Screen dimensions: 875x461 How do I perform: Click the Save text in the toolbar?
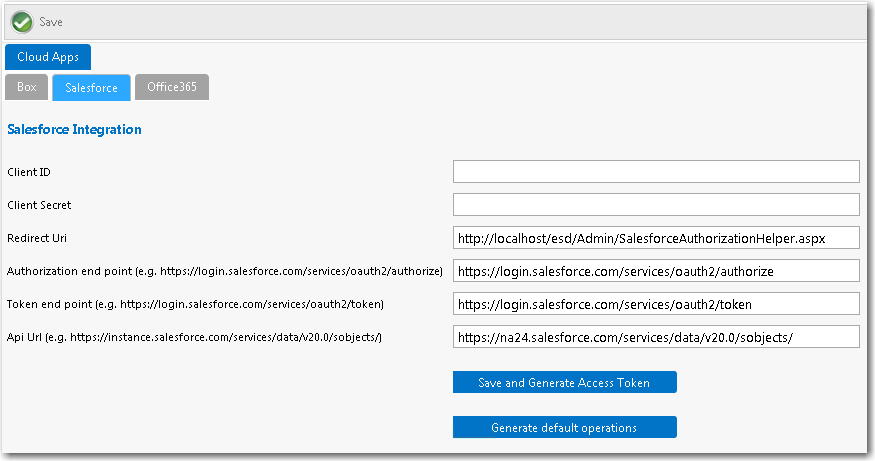51,22
